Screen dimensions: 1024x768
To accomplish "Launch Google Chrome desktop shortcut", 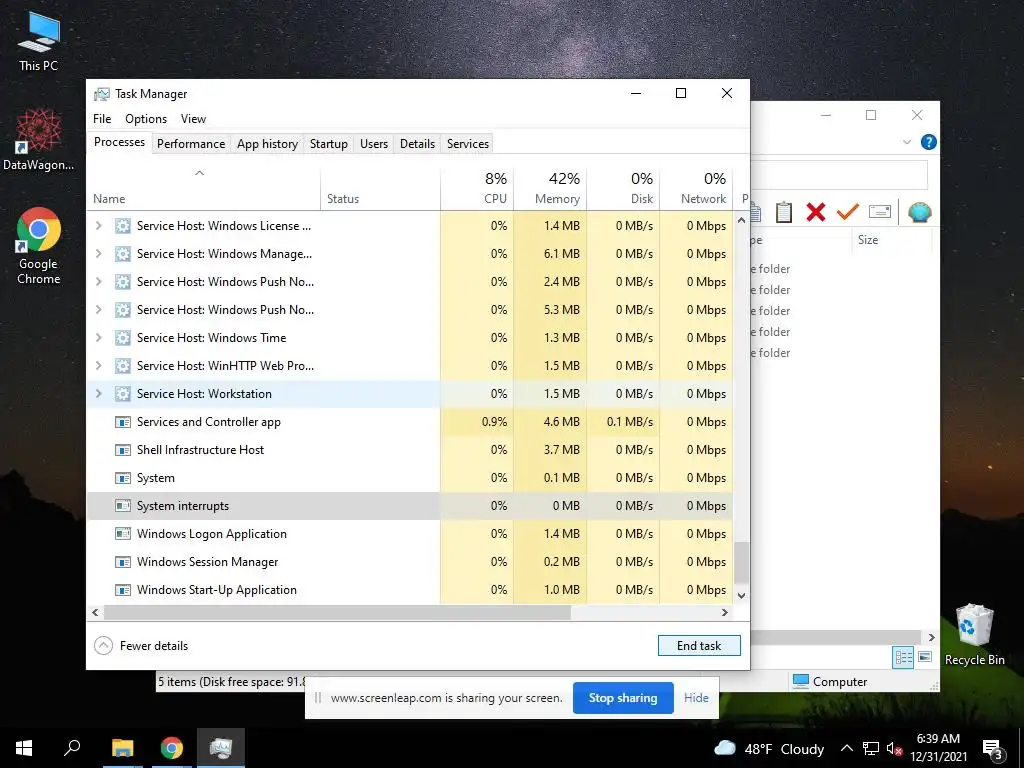I will pos(39,246).
